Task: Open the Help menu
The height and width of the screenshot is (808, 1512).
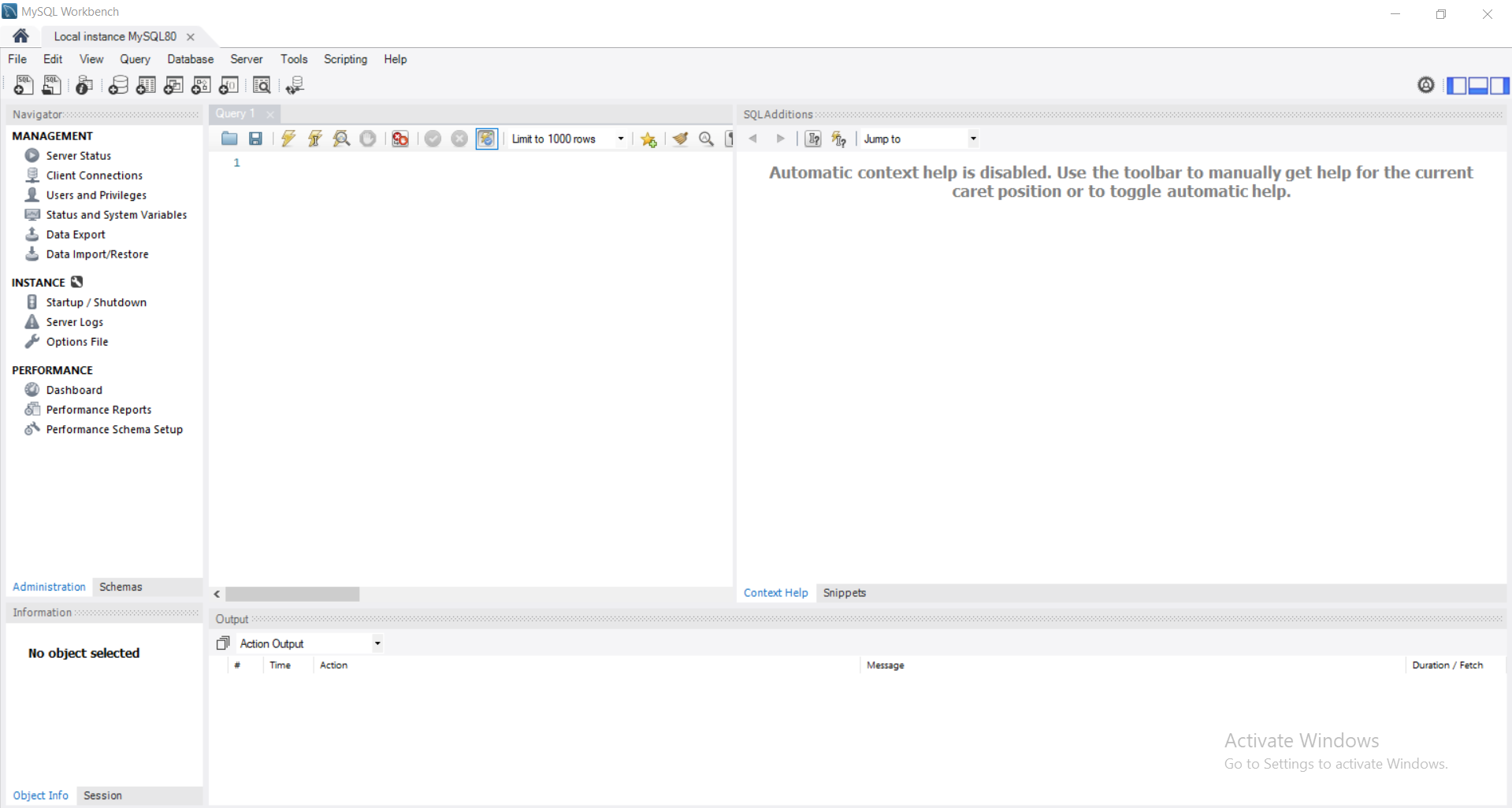Action: [x=396, y=59]
